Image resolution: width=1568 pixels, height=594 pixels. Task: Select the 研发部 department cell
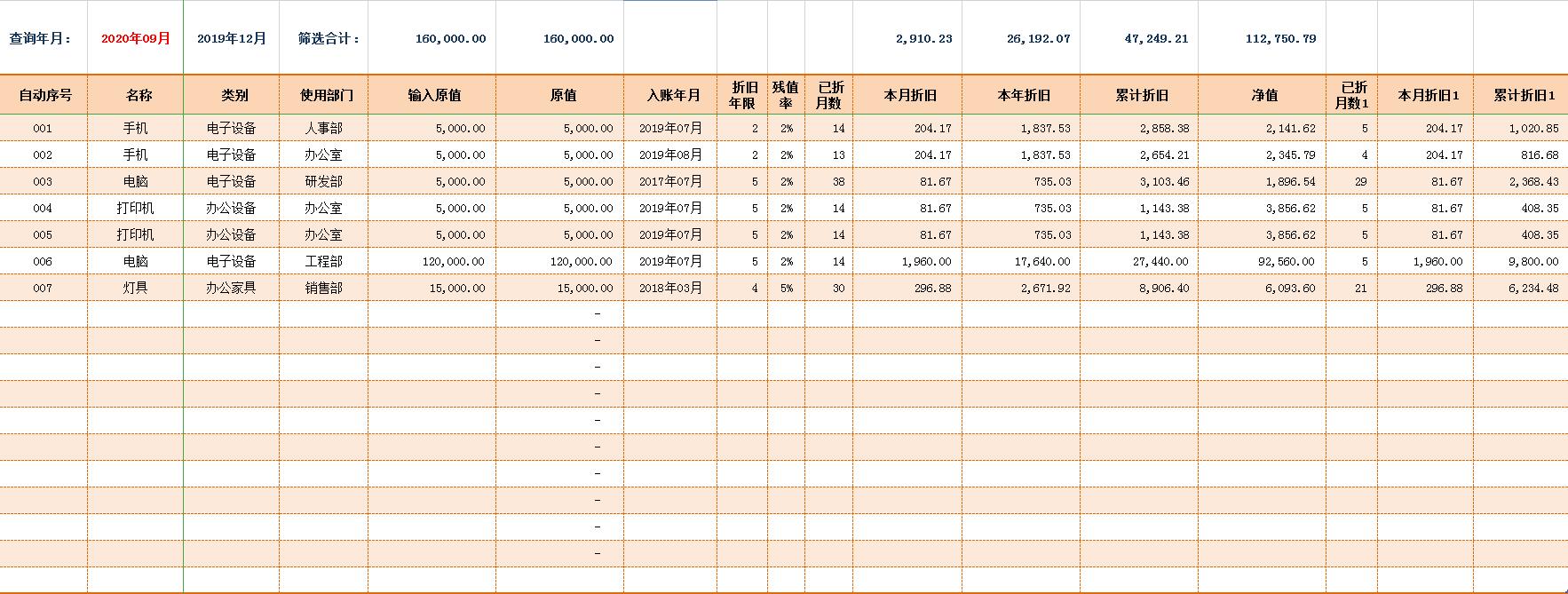coord(323,181)
